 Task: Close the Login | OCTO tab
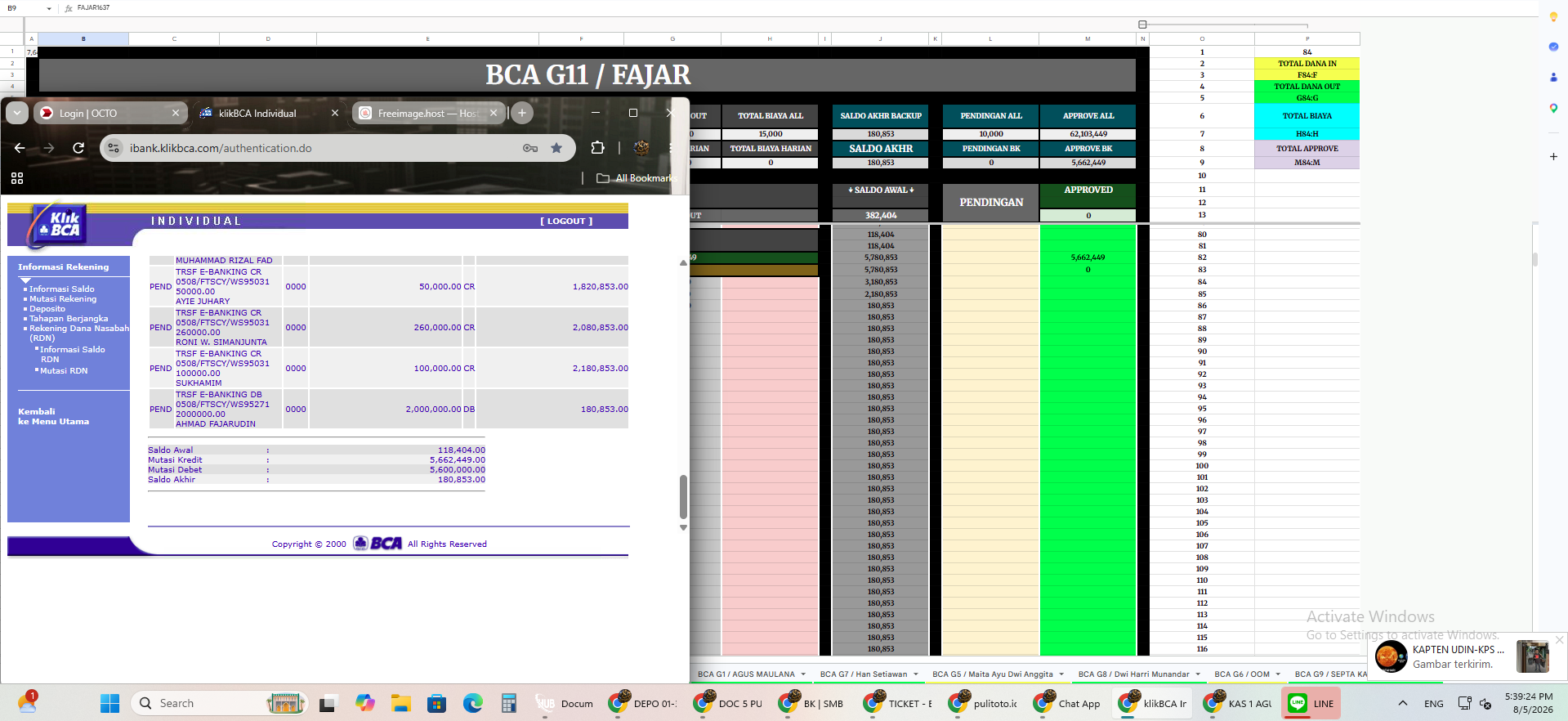(x=176, y=113)
